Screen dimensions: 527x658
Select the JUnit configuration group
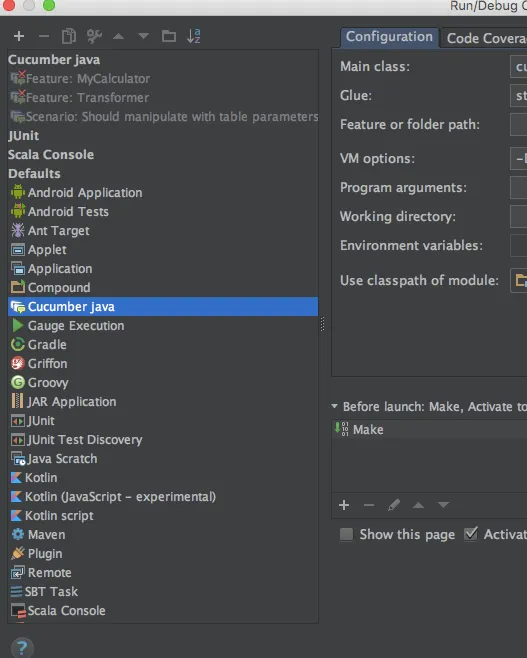coord(163,136)
